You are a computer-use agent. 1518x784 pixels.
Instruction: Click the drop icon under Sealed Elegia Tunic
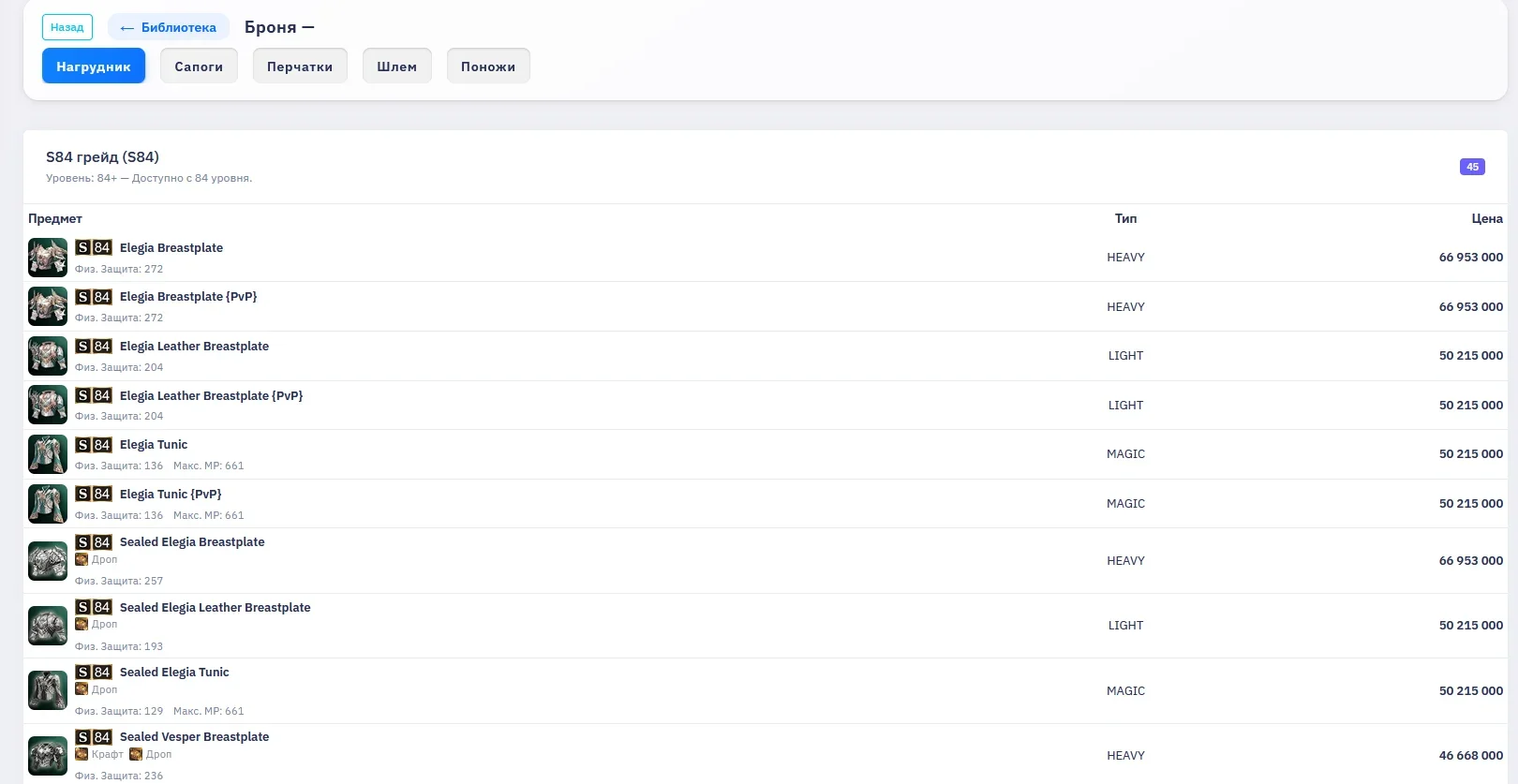(x=82, y=689)
